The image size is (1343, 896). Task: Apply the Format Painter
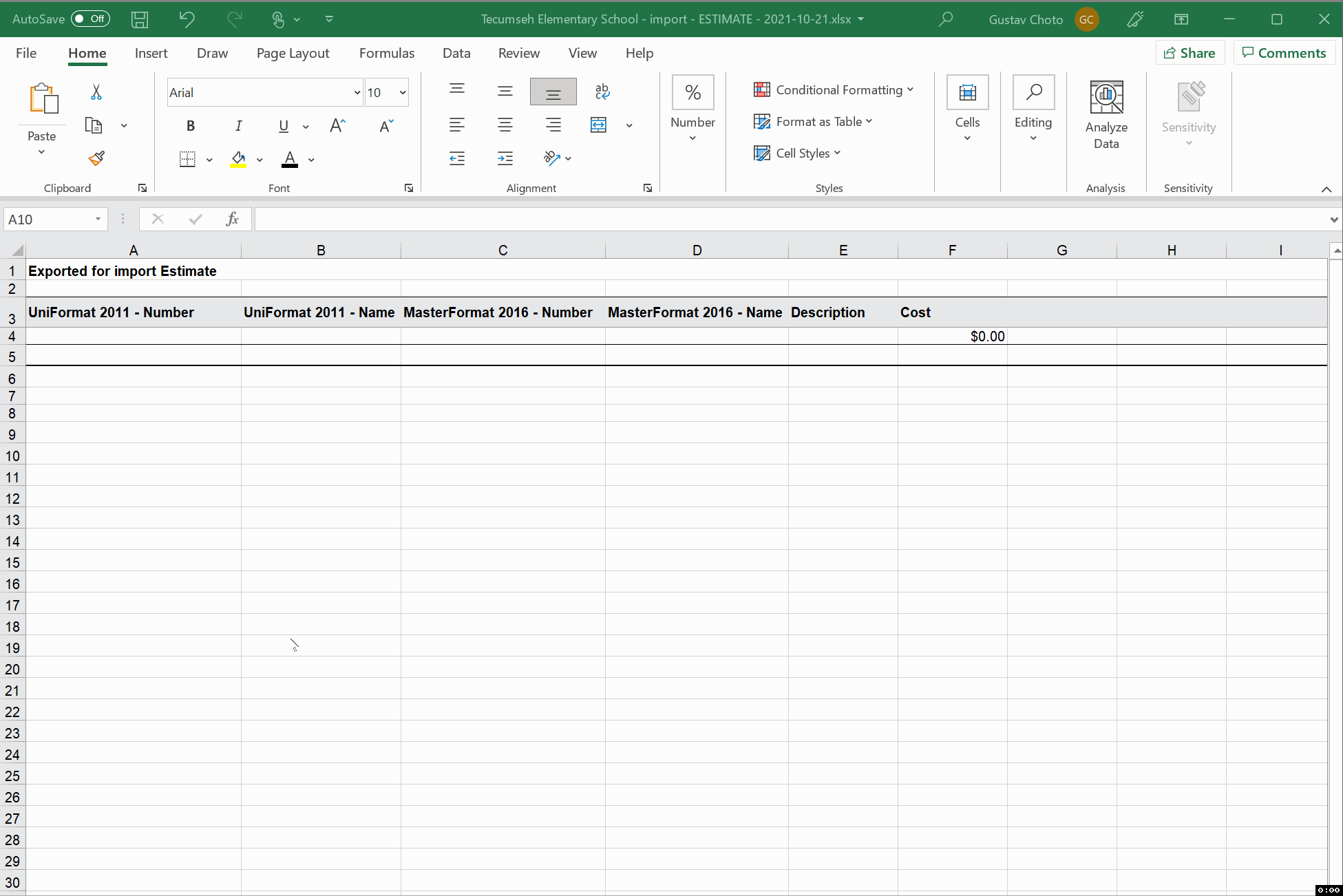point(95,158)
